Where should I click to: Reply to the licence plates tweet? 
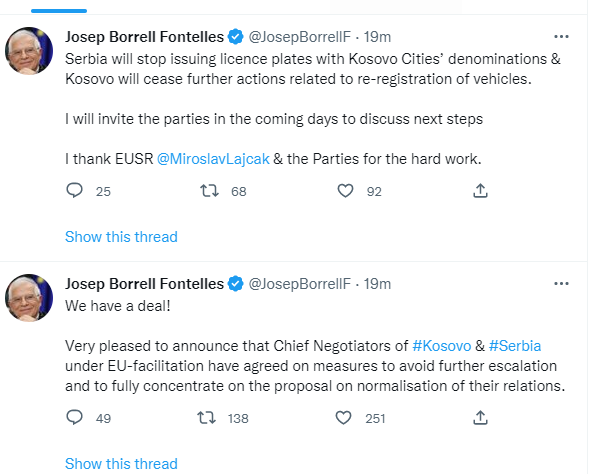click(74, 190)
